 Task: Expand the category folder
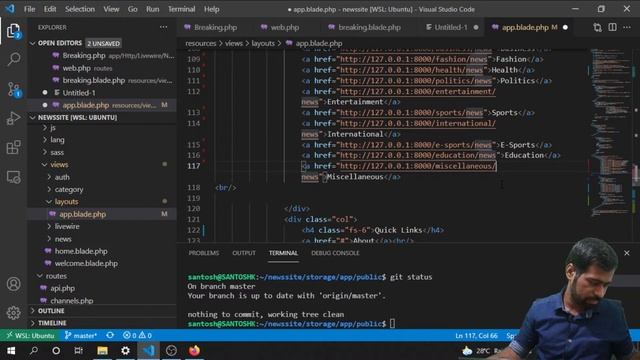click(x=102, y=189)
